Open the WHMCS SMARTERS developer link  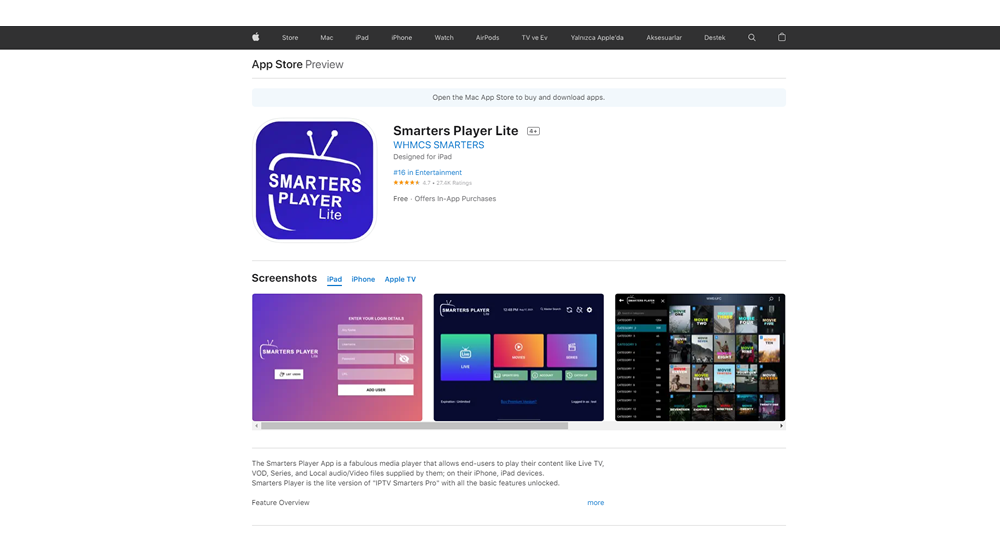pos(439,145)
